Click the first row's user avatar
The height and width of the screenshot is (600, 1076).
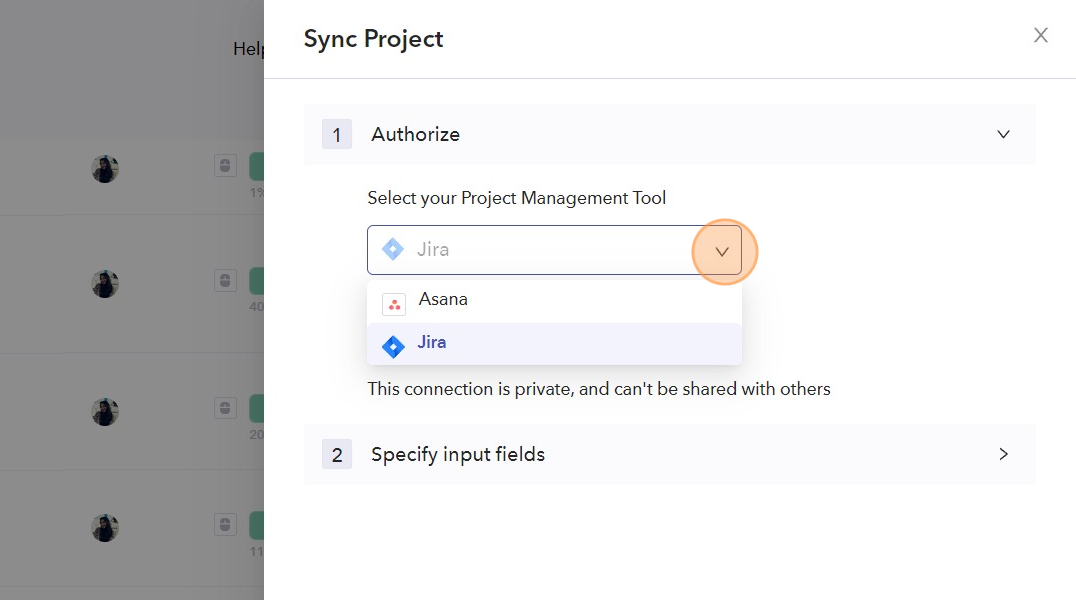tap(105, 169)
